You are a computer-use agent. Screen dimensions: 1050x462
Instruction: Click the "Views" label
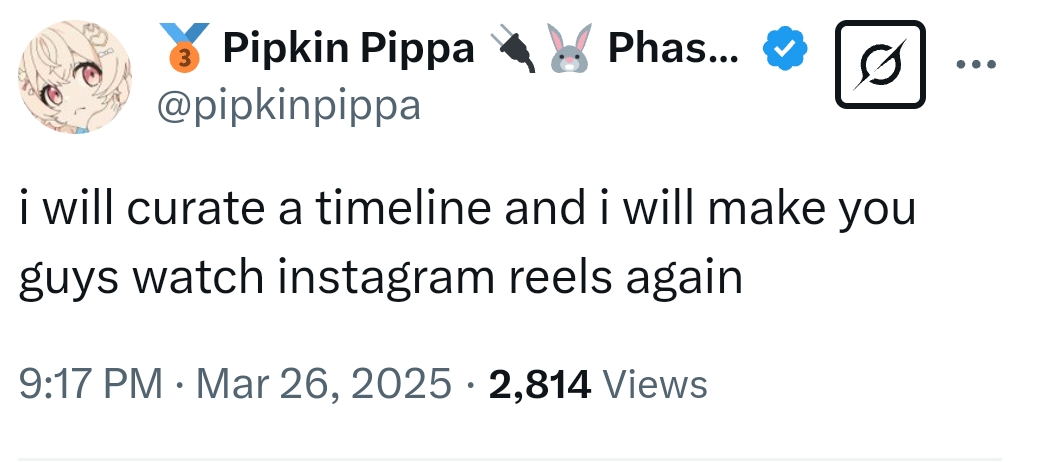click(x=655, y=384)
